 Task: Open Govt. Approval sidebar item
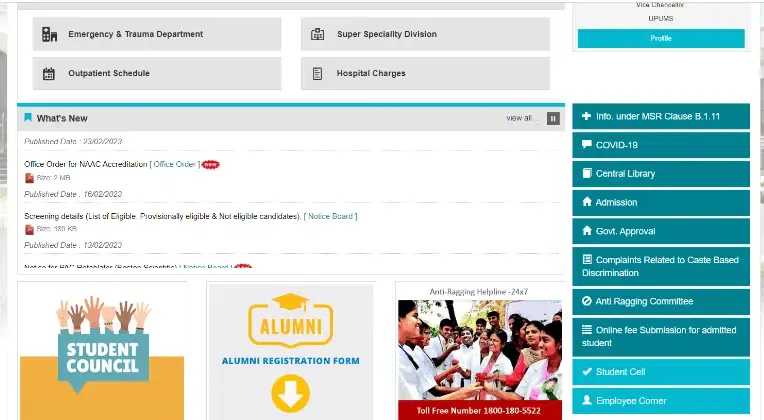click(625, 231)
